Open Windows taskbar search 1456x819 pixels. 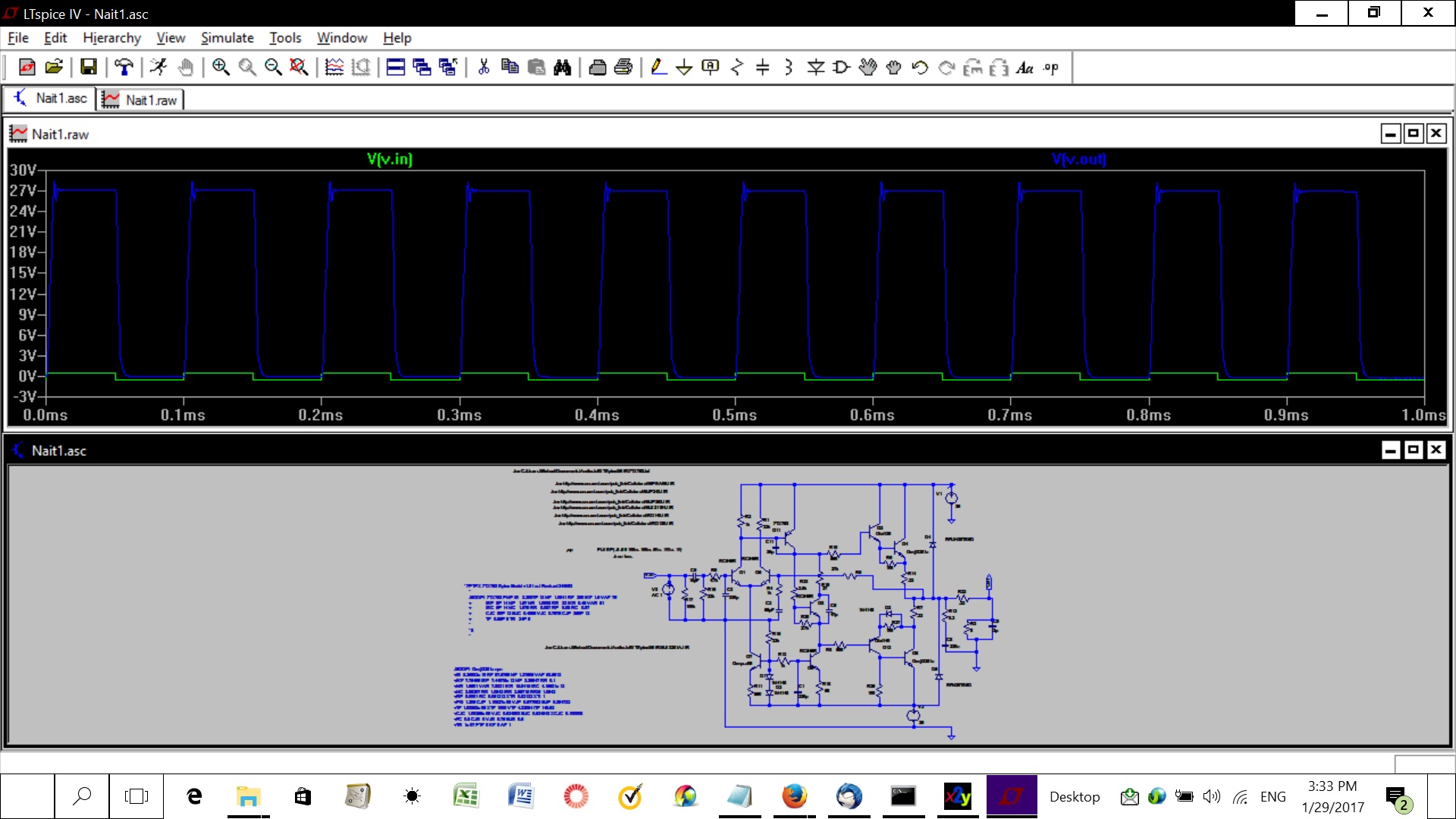pyautogui.click(x=82, y=796)
